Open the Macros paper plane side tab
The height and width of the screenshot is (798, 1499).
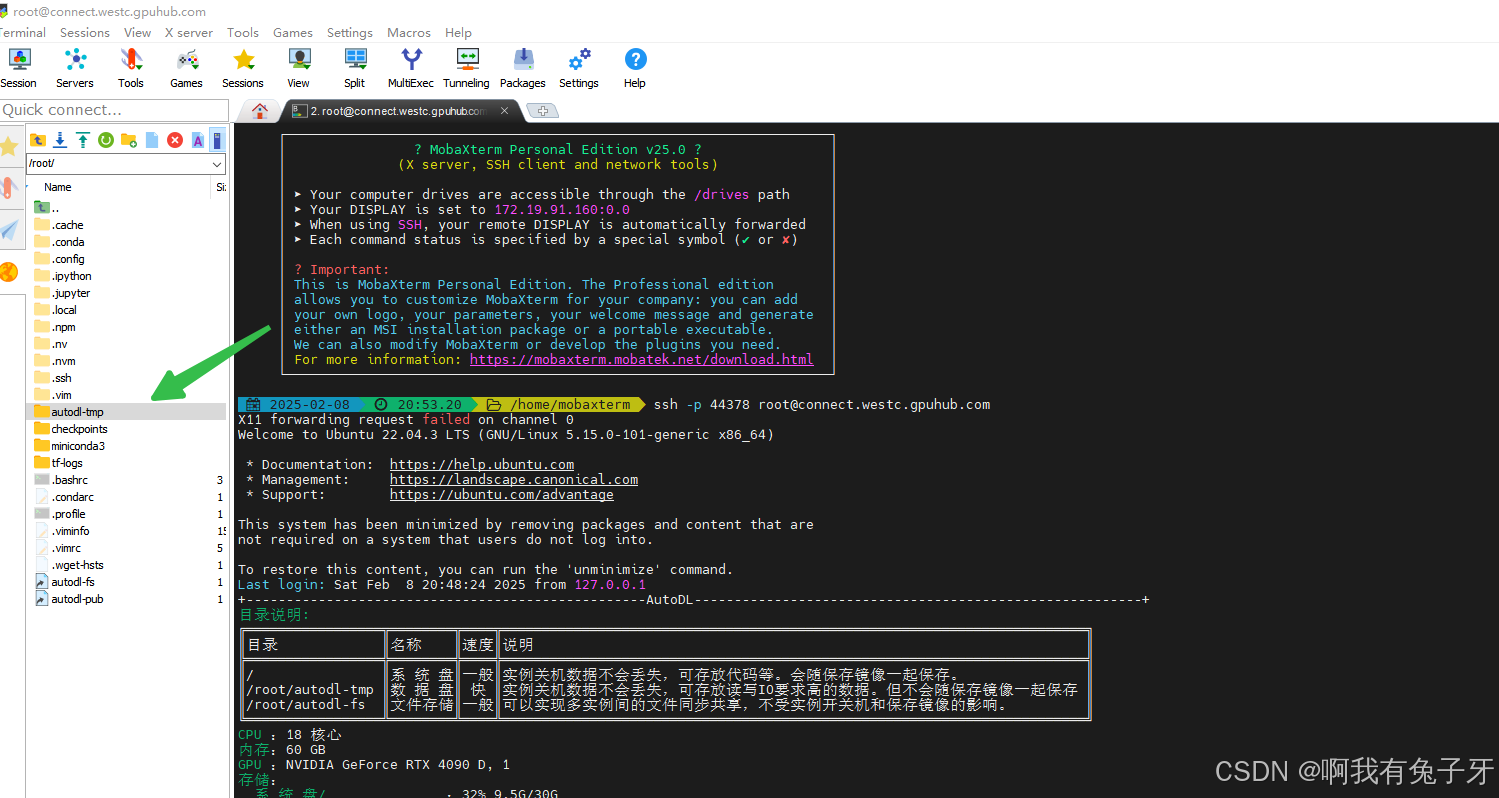click(x=9, y=230)
